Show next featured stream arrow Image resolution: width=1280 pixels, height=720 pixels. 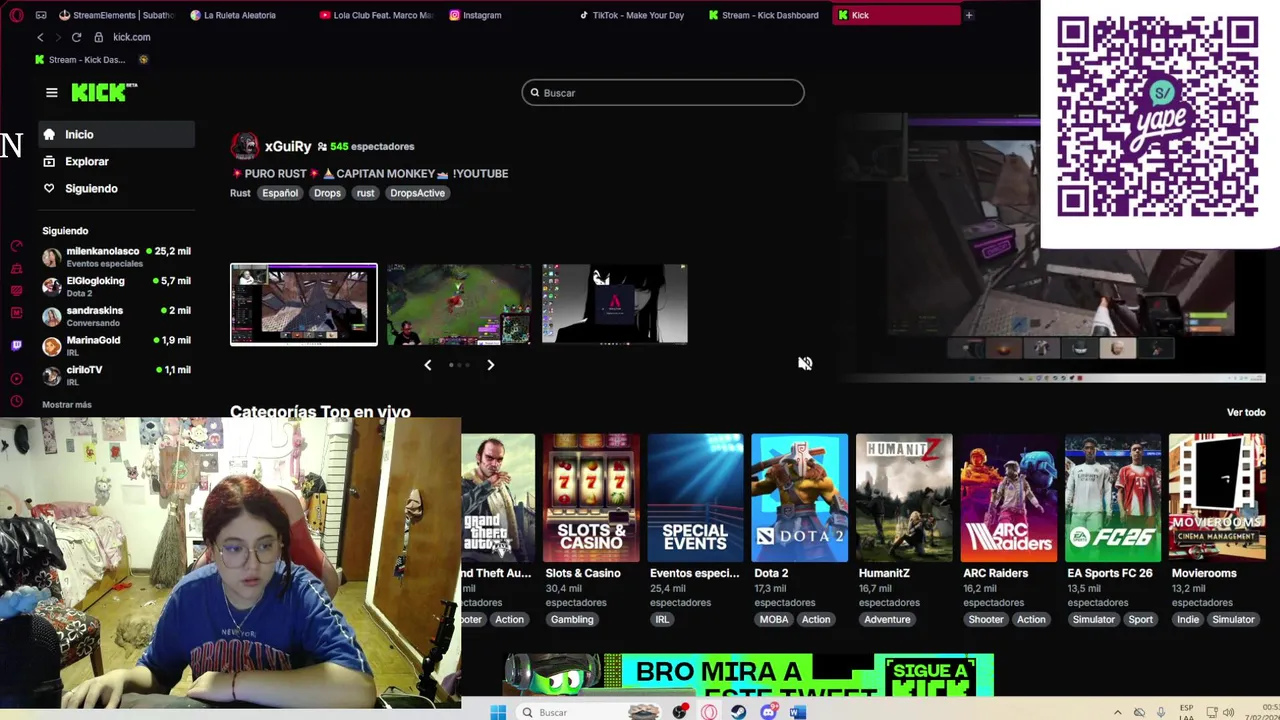490,365
